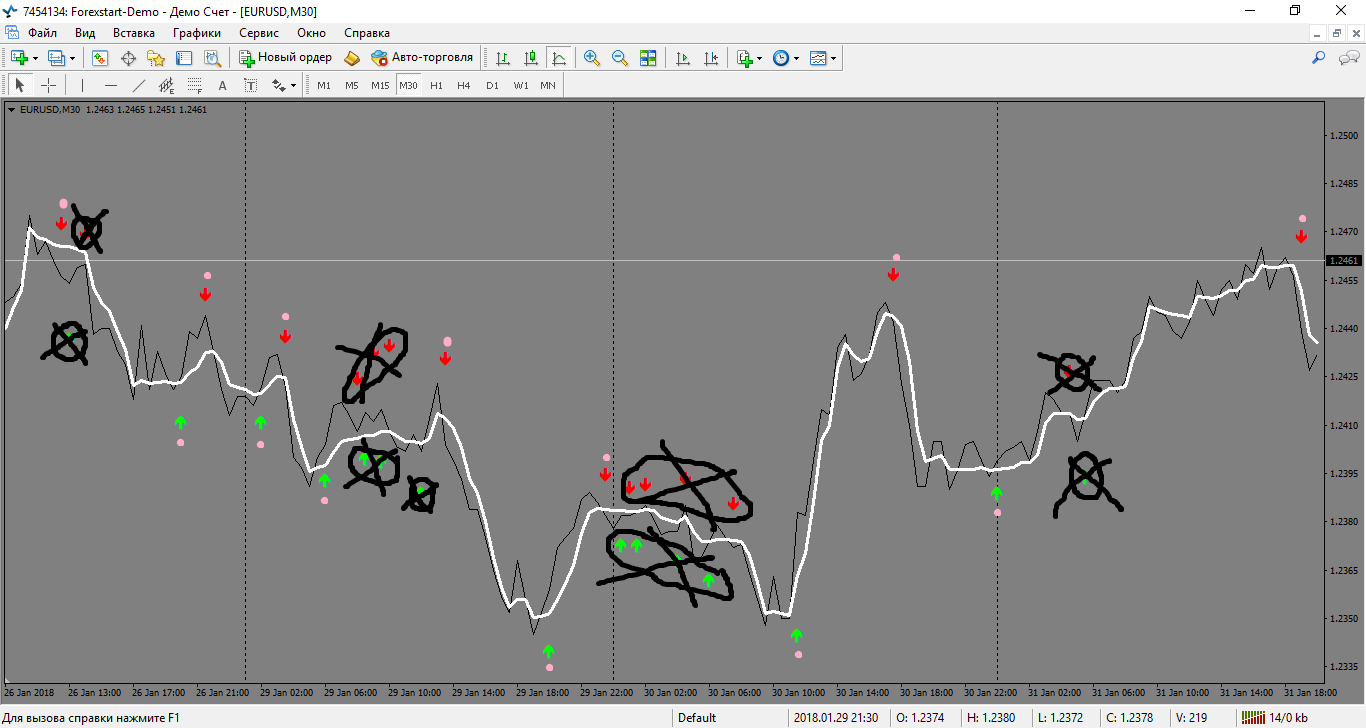
Task: Open the Сервис menu
Action: (x=259, y=33)
